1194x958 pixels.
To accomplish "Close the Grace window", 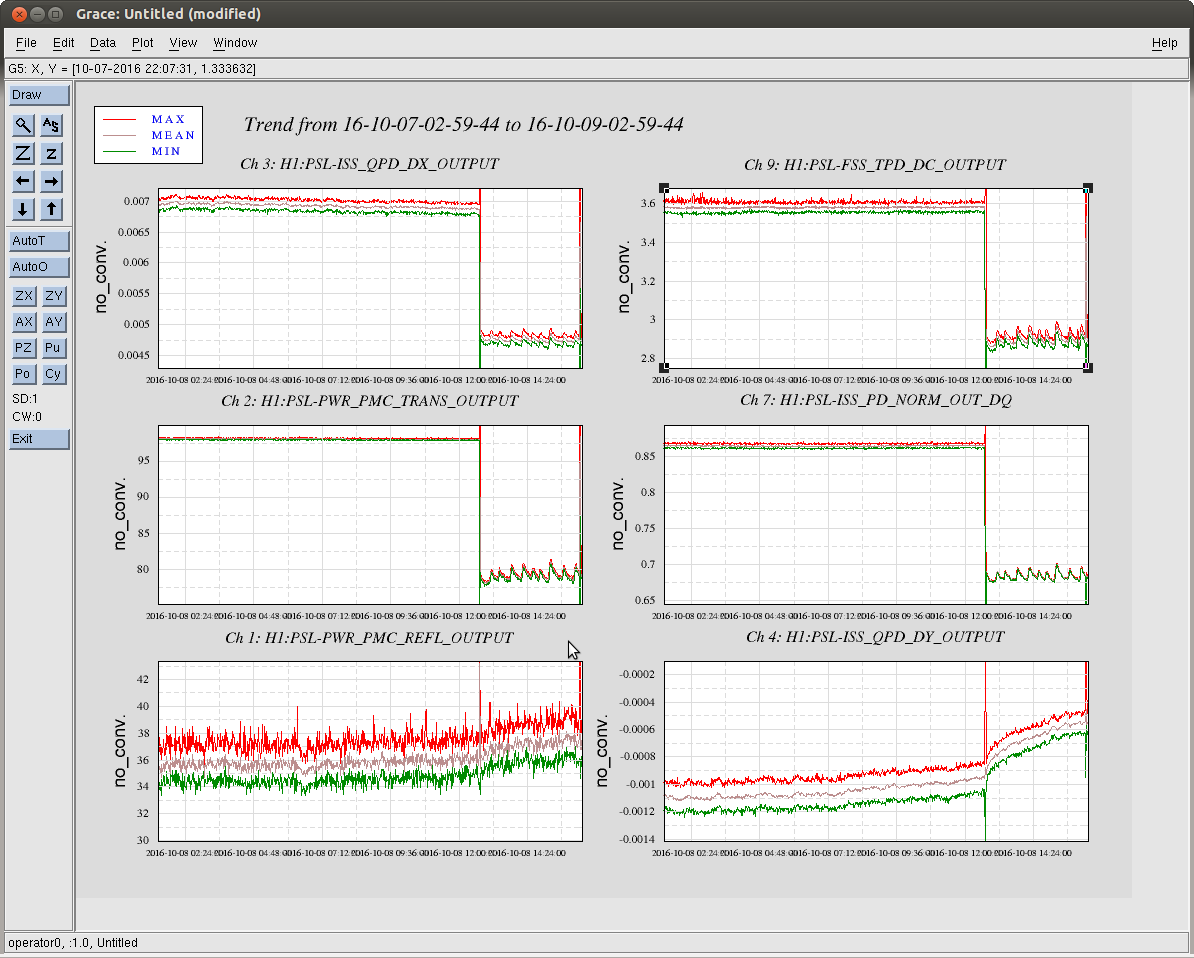I will 20,14.
